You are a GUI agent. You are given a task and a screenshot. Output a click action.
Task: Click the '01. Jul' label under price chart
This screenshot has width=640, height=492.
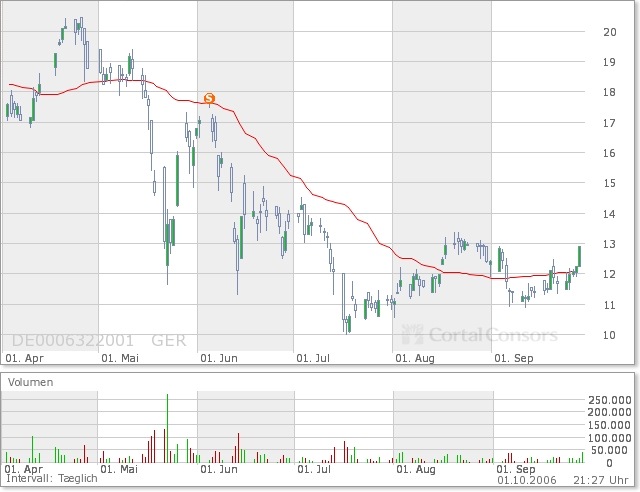(x=313, y=358)
